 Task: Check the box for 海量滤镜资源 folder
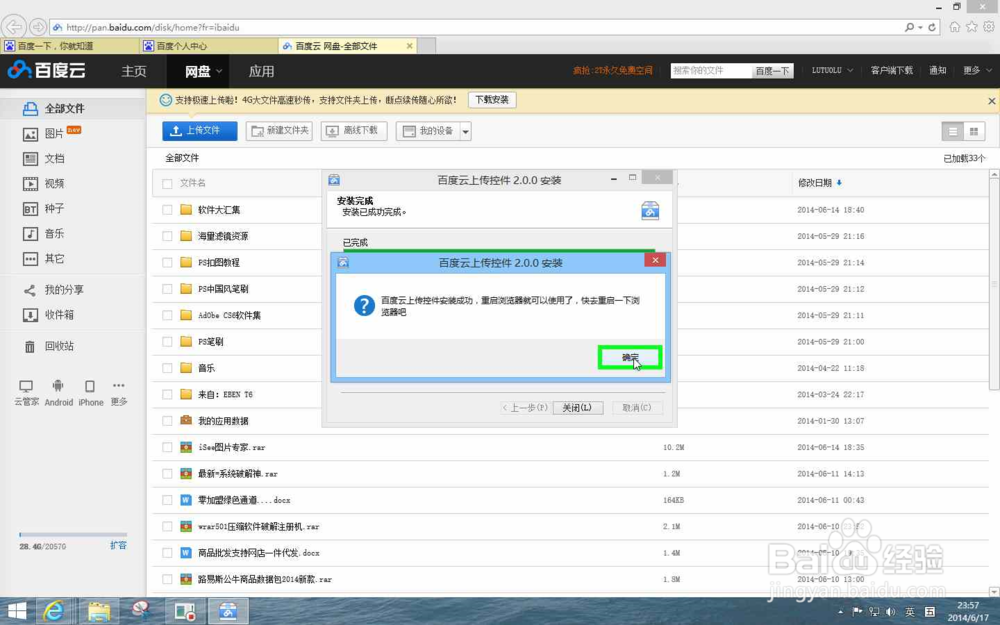point(167,236)
